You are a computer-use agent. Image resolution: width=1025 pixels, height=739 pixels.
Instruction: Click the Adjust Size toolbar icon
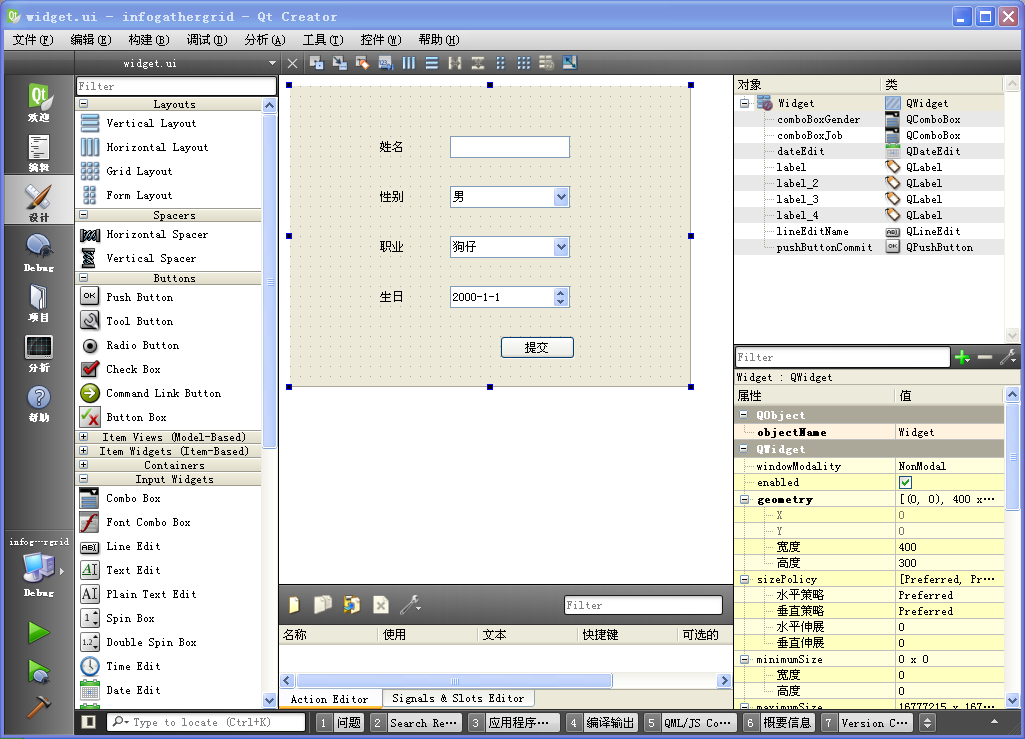click(570, 63)
